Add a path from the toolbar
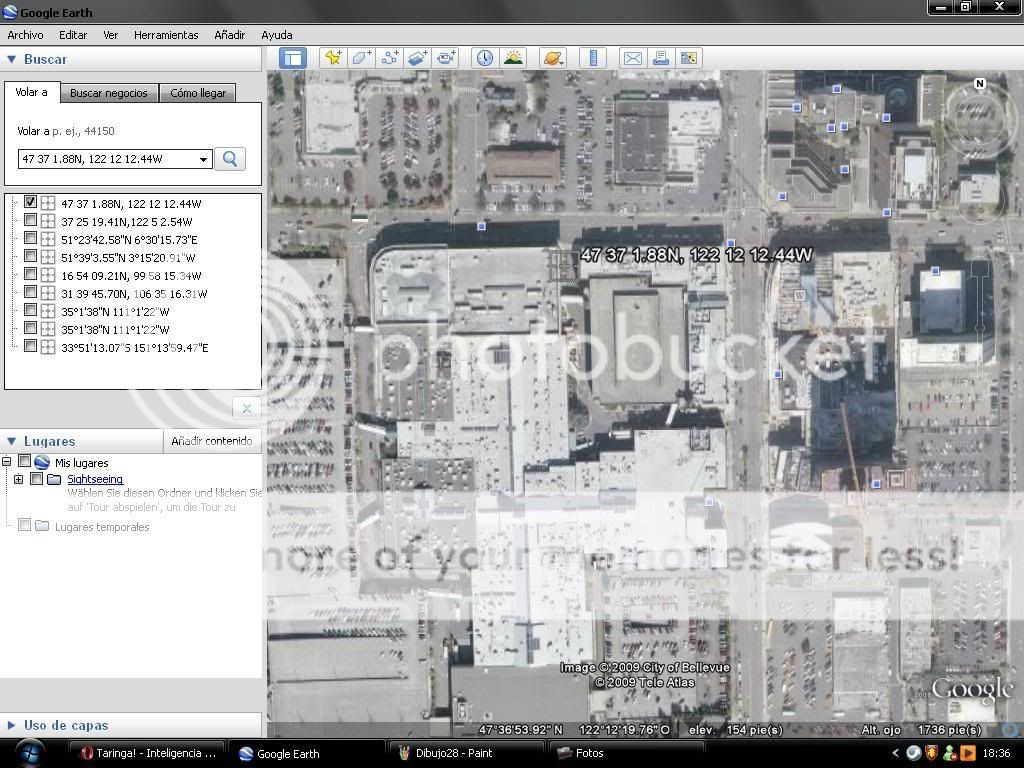The image size is (1024, 768). point(389,58)
